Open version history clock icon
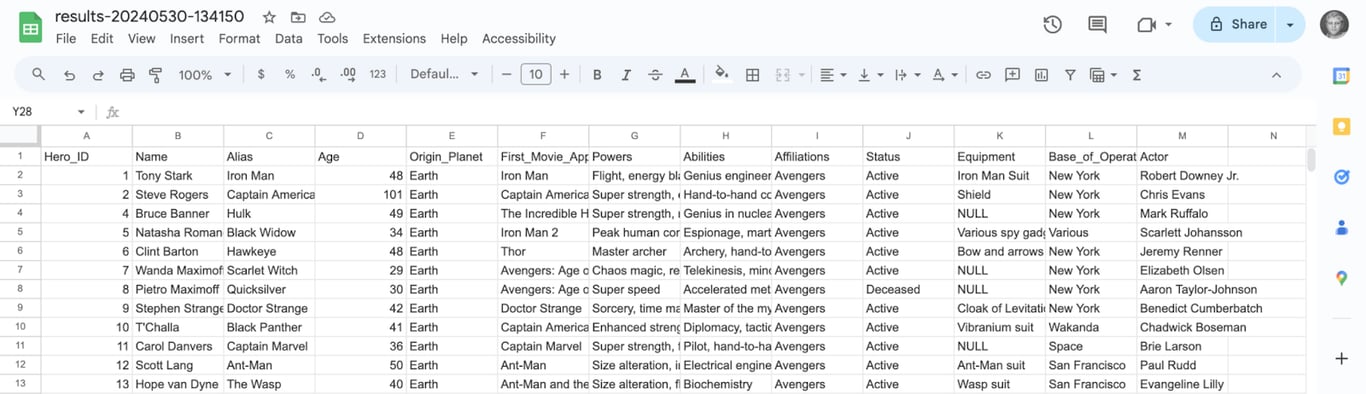 (1052, 24)
